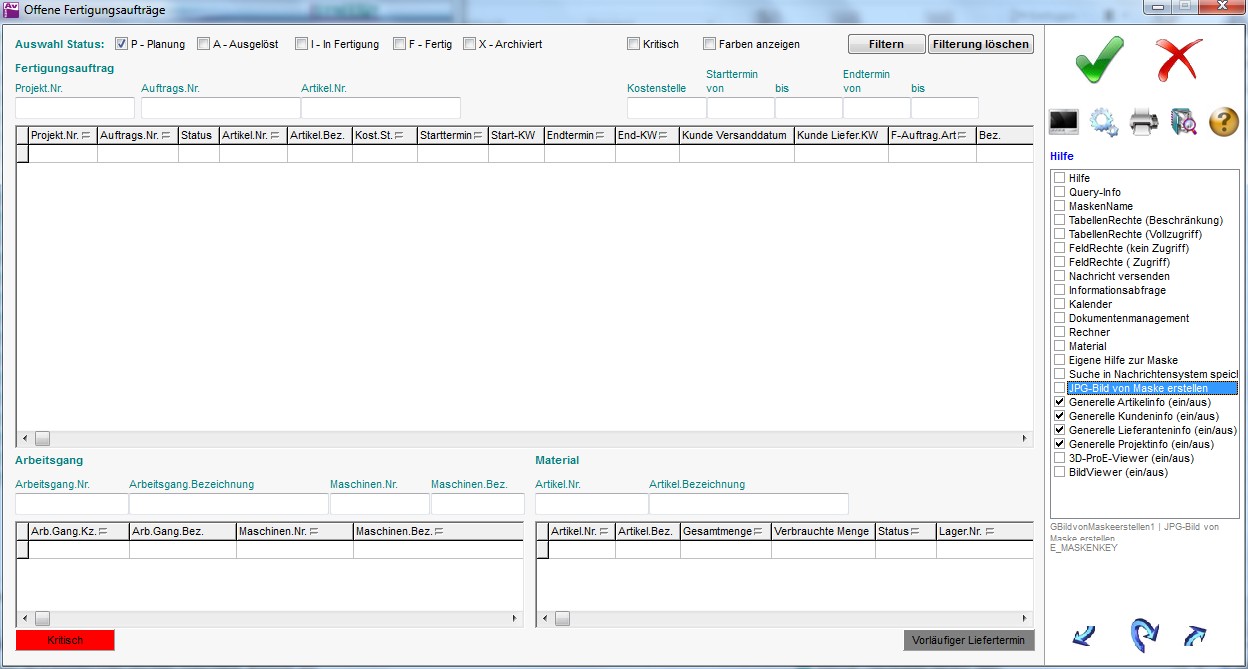Click the curved blue U-turn arrow icon

1143,635
